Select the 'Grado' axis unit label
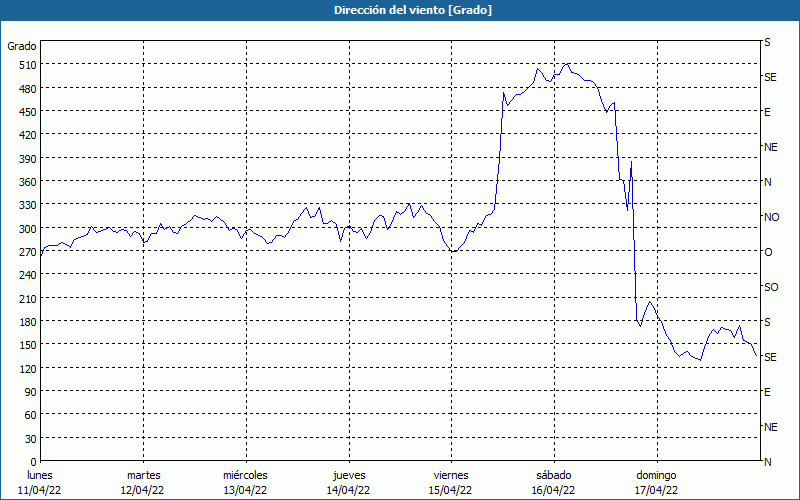This screenshot has height=500, width=800. [22, 46]
